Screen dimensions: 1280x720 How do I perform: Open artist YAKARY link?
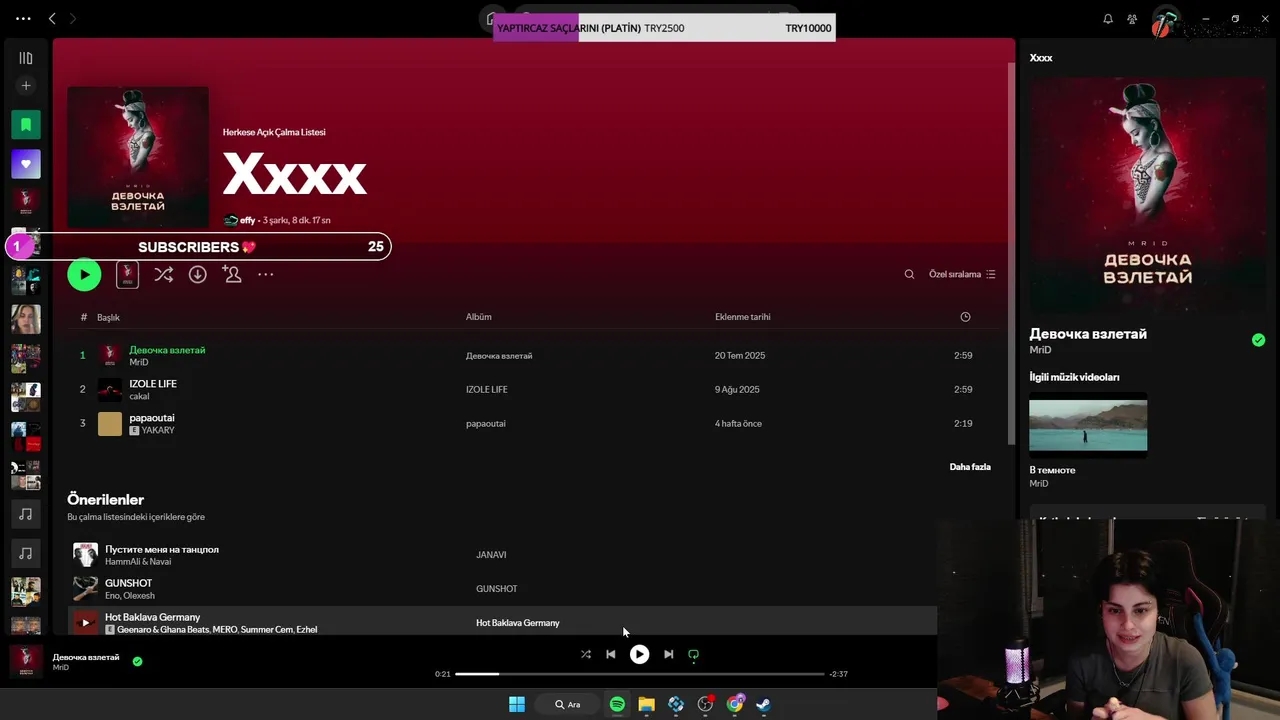click(158, 430)
